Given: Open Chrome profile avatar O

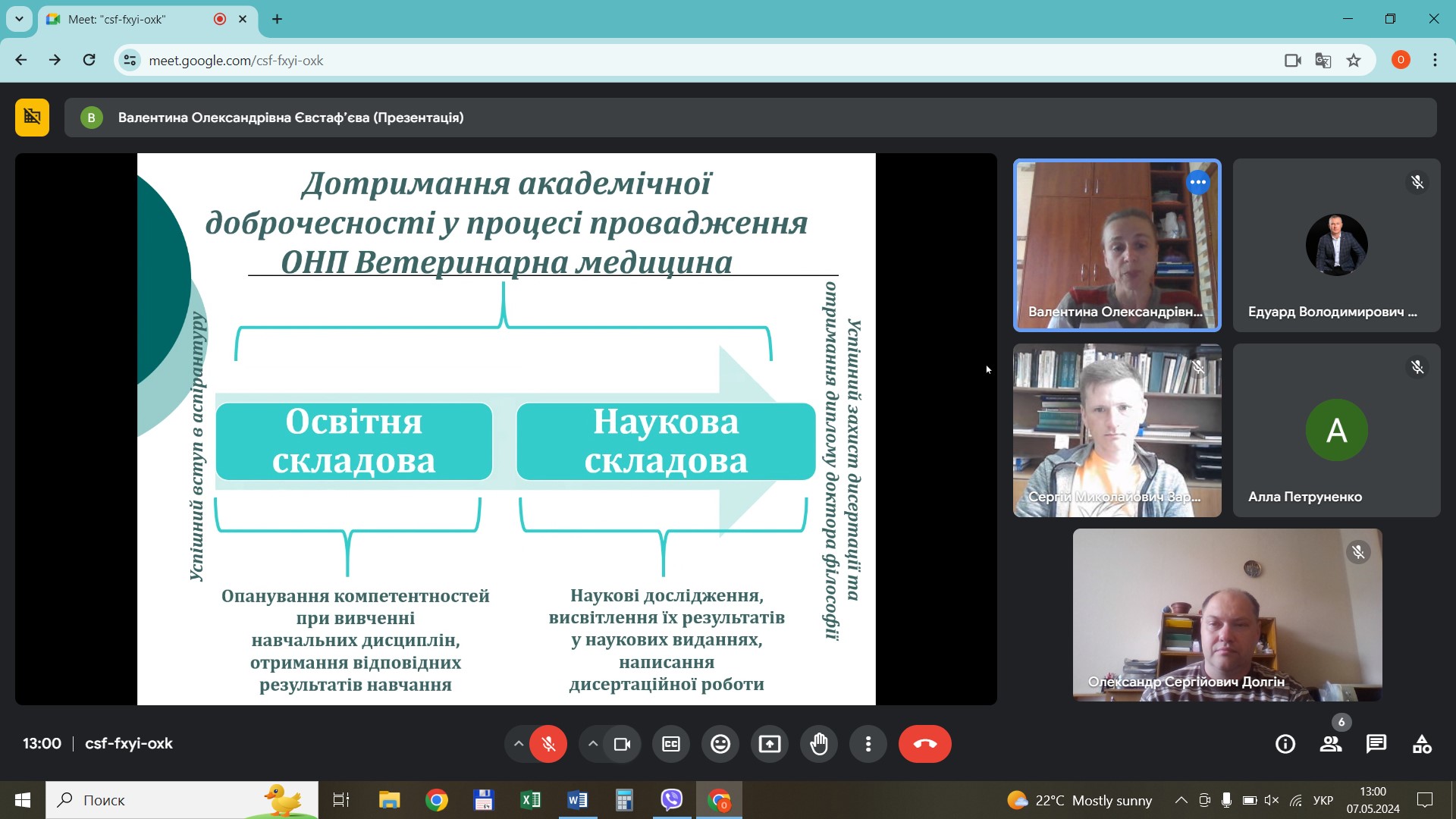Looking at the screenshot, I should point(1401,60).
